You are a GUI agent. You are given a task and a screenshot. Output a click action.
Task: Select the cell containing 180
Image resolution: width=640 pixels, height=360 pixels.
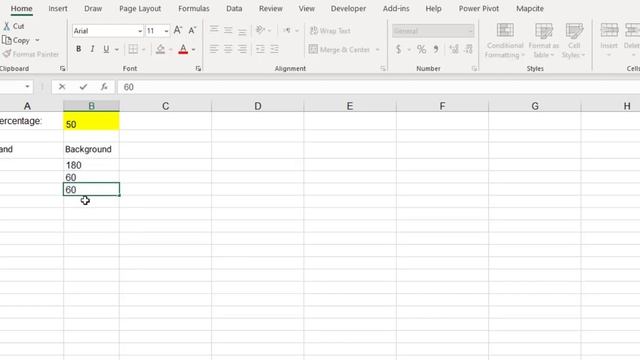click(x=91, y=165)
